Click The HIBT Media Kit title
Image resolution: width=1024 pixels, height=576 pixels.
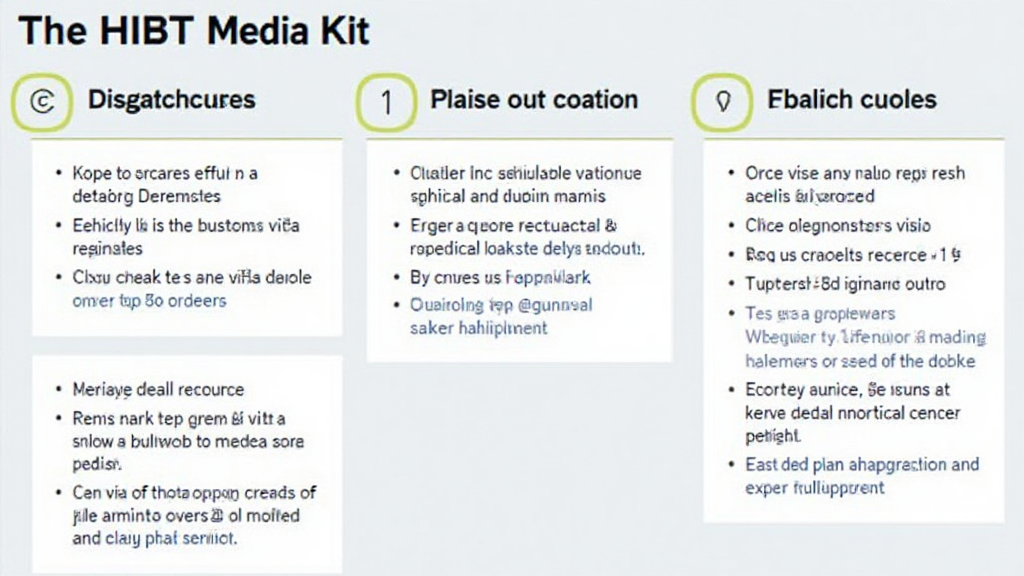pos(194,32)
